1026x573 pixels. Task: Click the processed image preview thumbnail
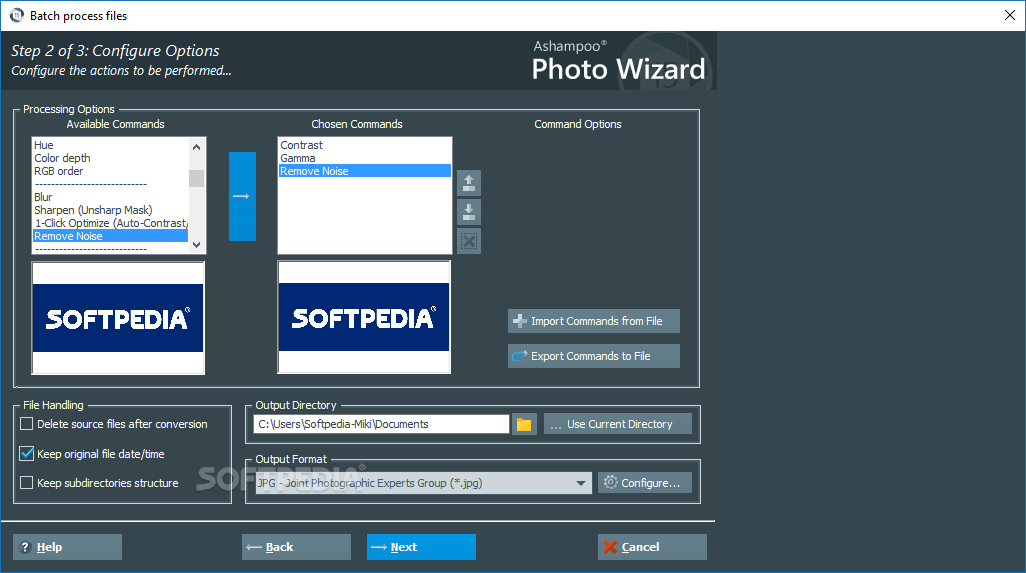pyautogui.click(x=364, y=317)
